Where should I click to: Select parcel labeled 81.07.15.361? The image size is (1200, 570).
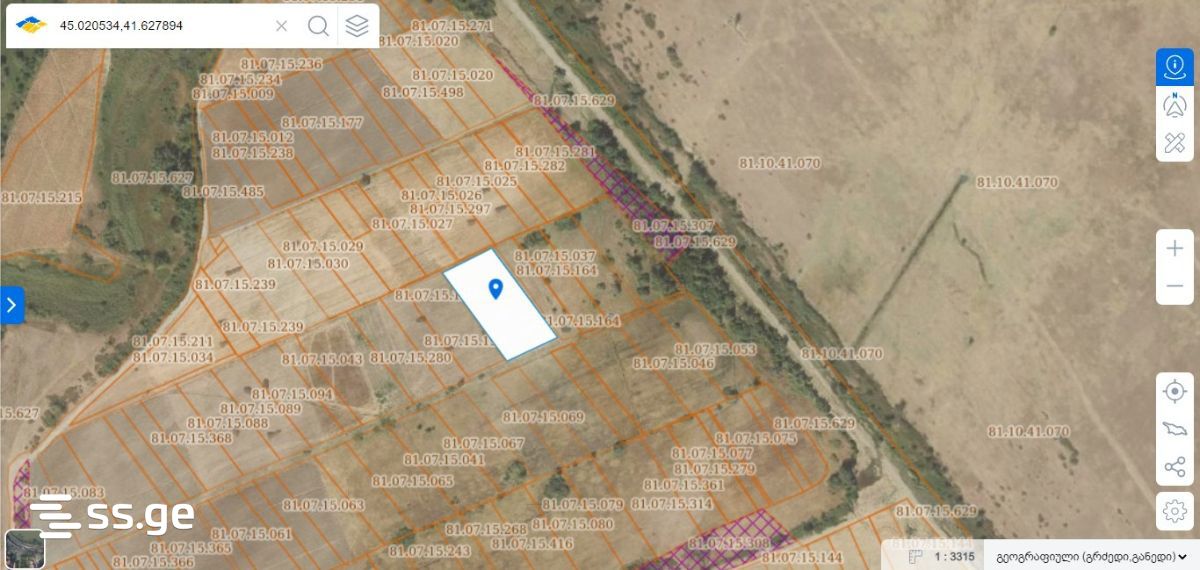tap(685, 485)
